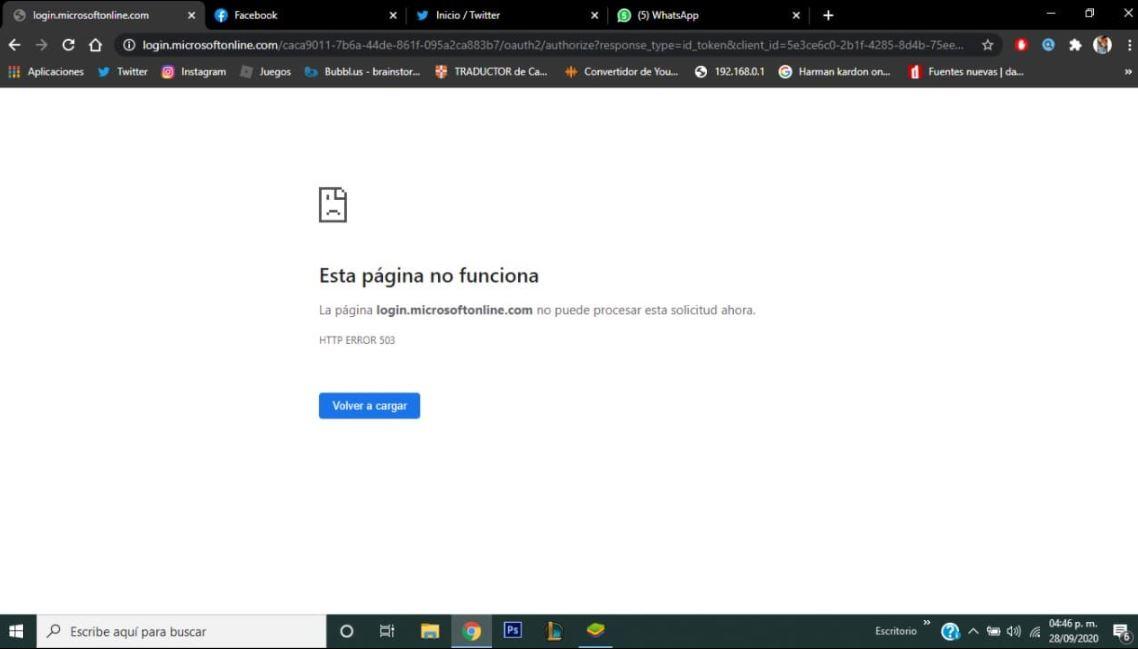Click the back navigation arrow

click(x=14, y=45)
